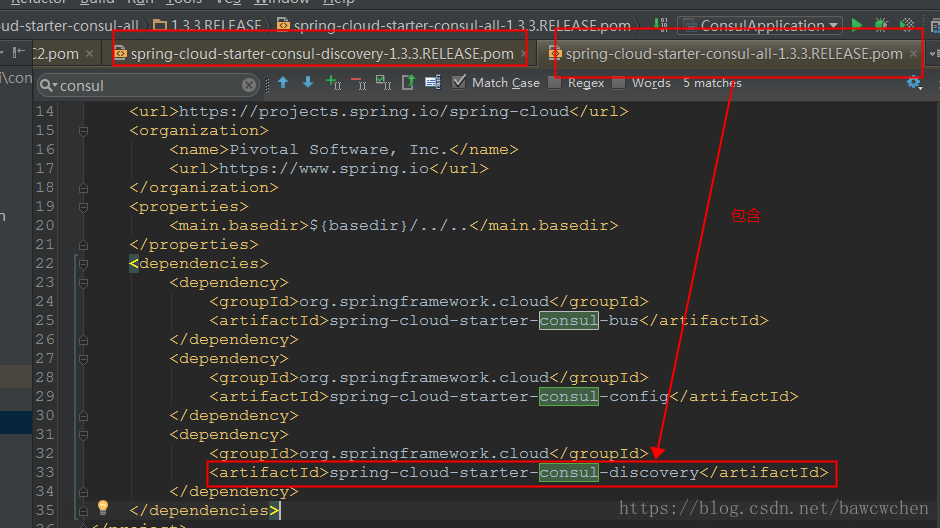Open search history magnifier dropdown

click(x=49, y=86)
